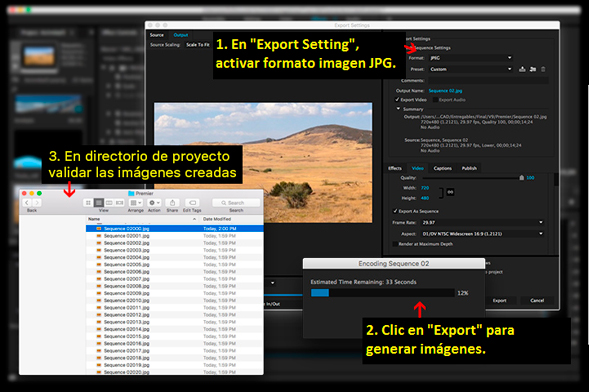This screenshot has height=392, width=589.
Task: Go back in the Finder window
Action: (x=27, y=203)
